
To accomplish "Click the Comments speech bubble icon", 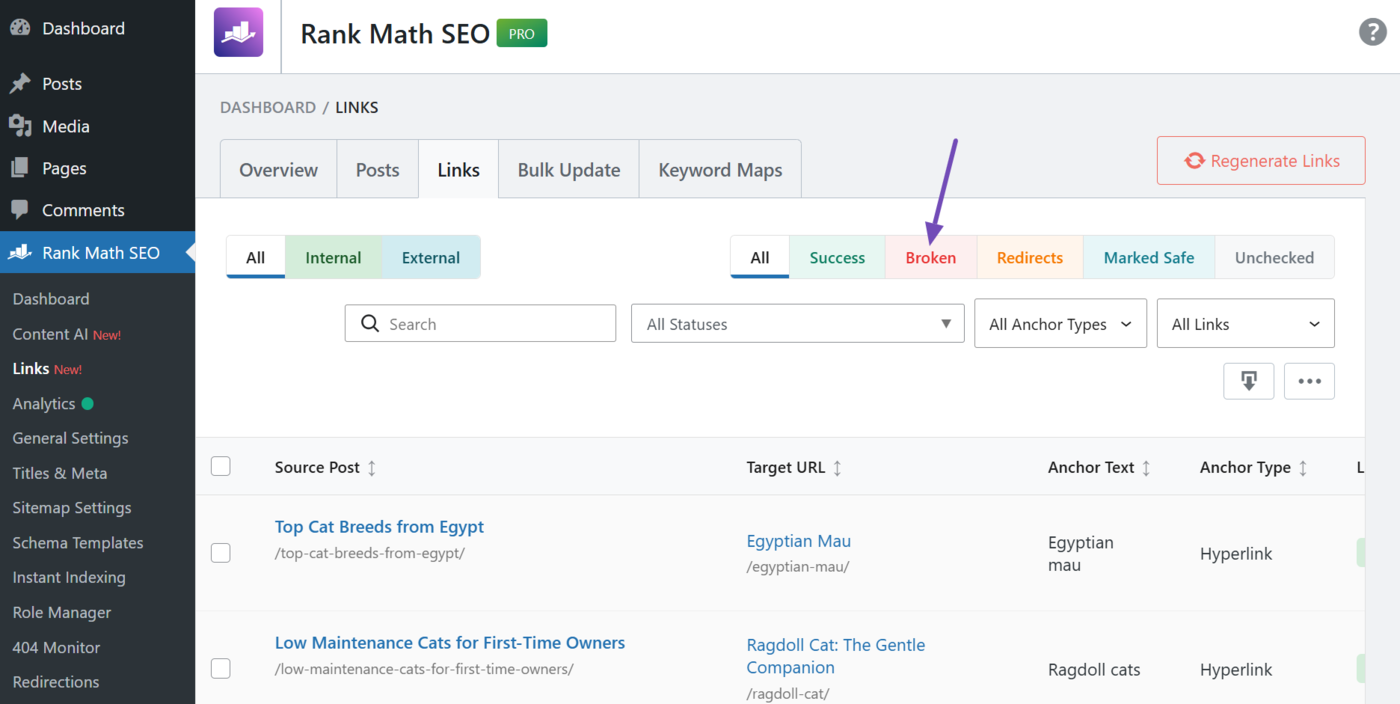I will click(22, 210).
